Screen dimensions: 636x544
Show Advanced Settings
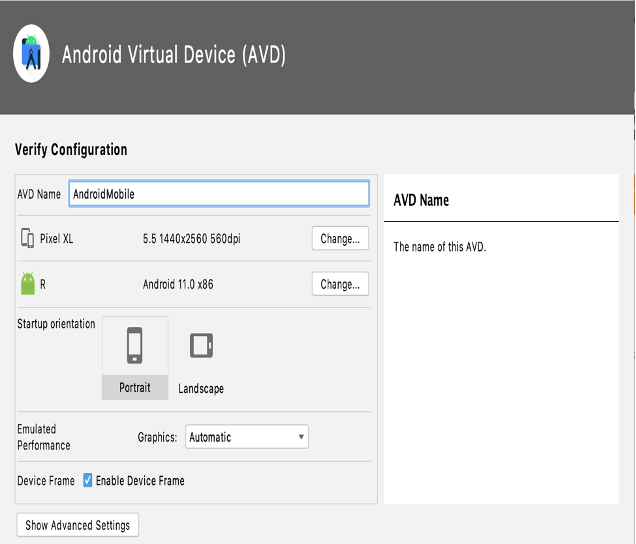pos(78,525)
